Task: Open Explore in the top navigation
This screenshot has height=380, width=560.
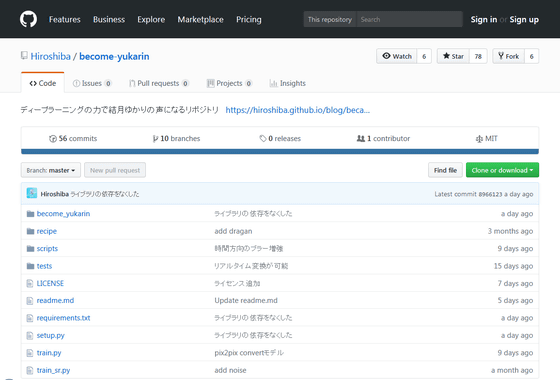Action: 151,19
